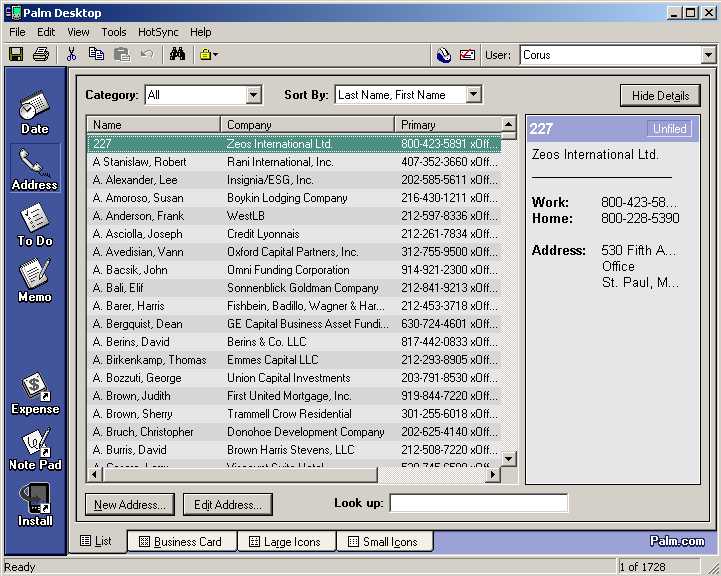Select the A. Bergquist, Dean entry
721x576 pixels.
[x=294, y=324]
